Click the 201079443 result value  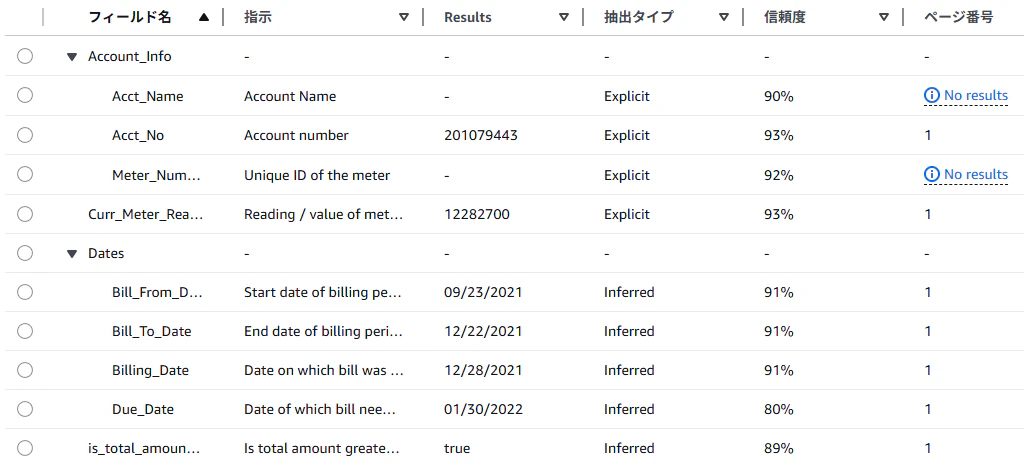tap(481, 135)
